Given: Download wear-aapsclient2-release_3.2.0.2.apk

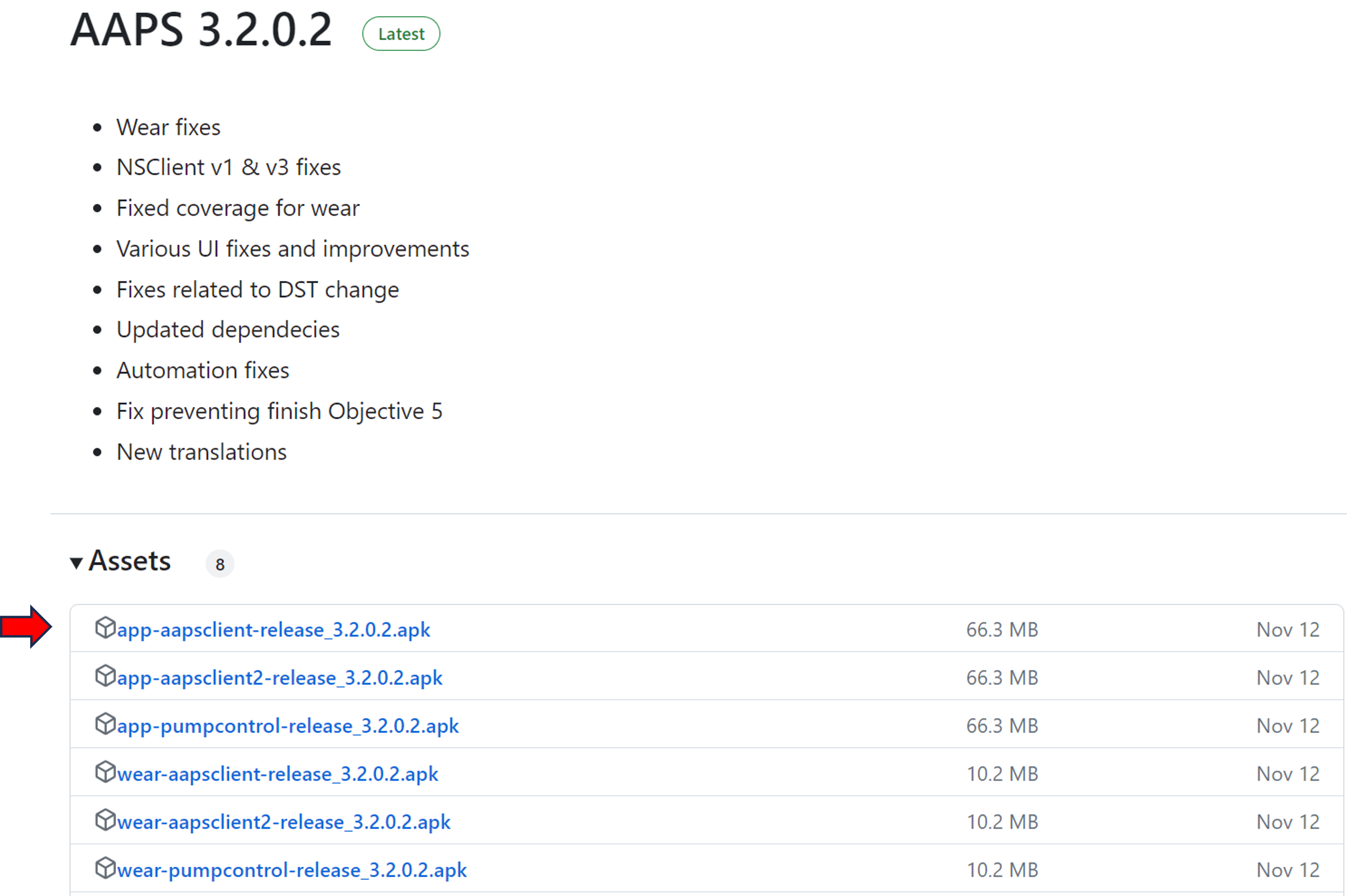Looking at the screenshot, I should click(x=283, y=822).
